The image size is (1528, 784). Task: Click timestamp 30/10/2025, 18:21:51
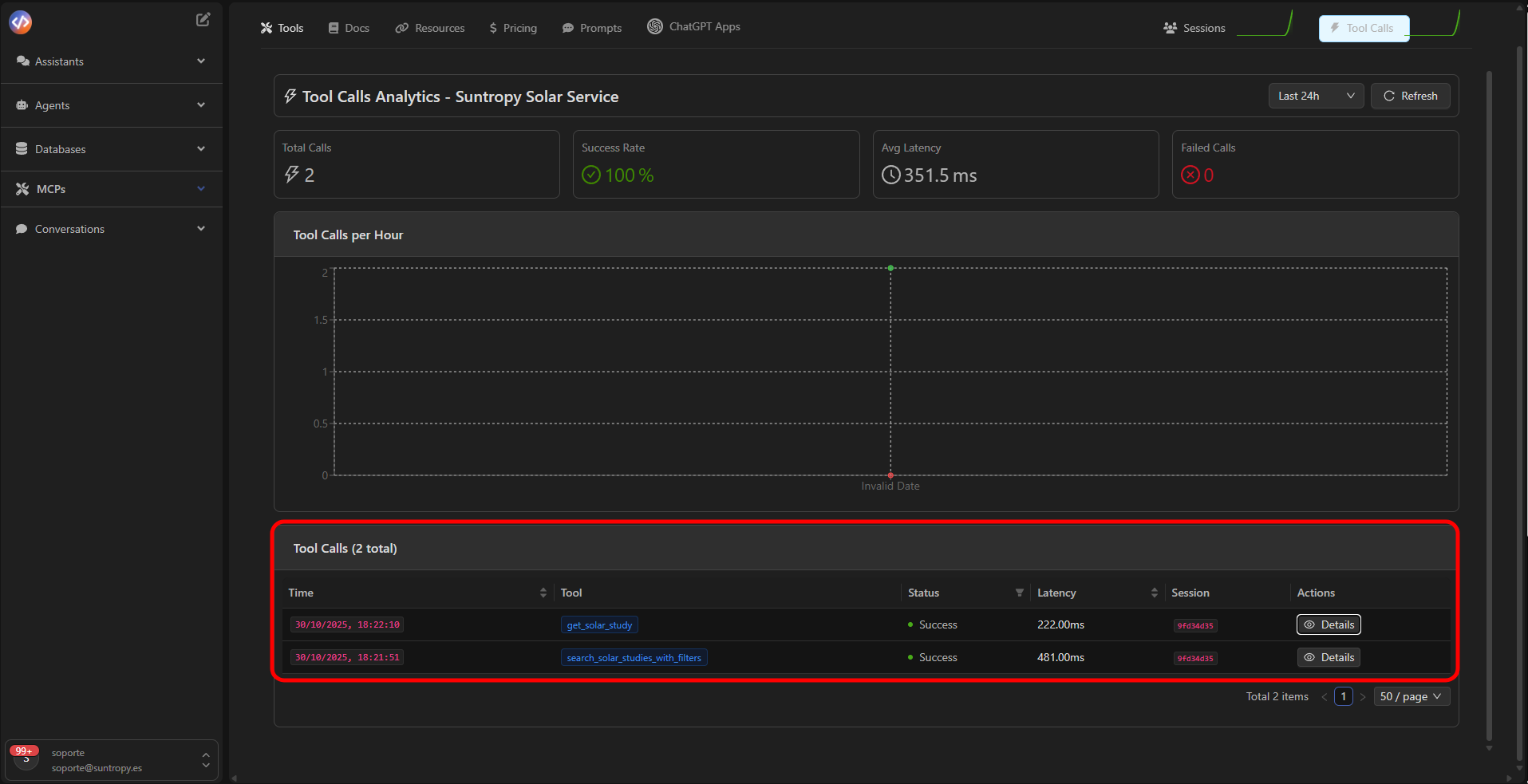(x=347, y=657)
